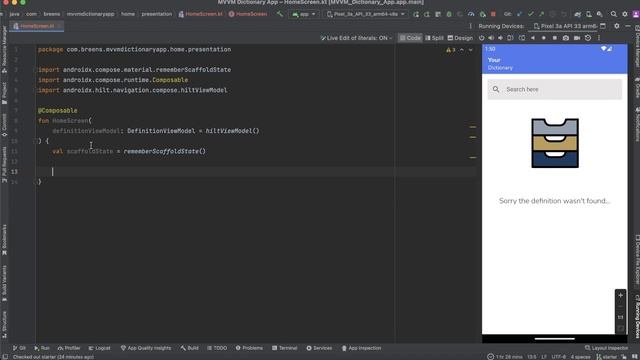Open IDE settings gear in top toolbar
The height and width of the screenshot is (360, 640).
(624, 14)
